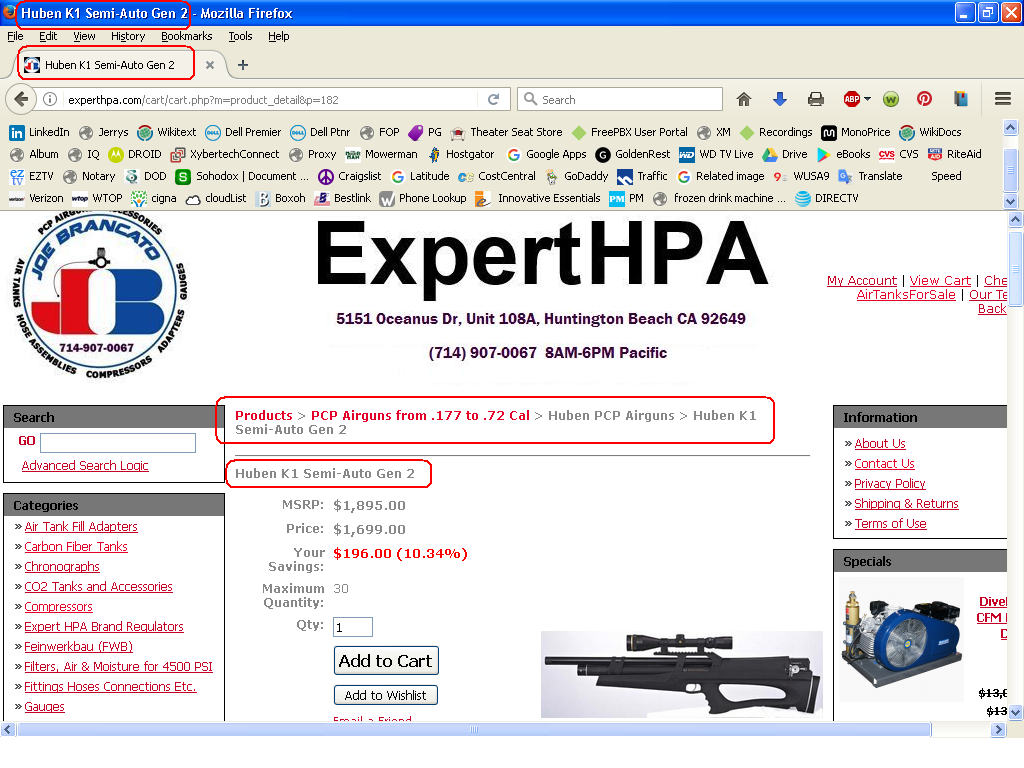Open the Advanced Search Logic link
Viewport: 1024px width, 768px height.
[x=85, y=466]
